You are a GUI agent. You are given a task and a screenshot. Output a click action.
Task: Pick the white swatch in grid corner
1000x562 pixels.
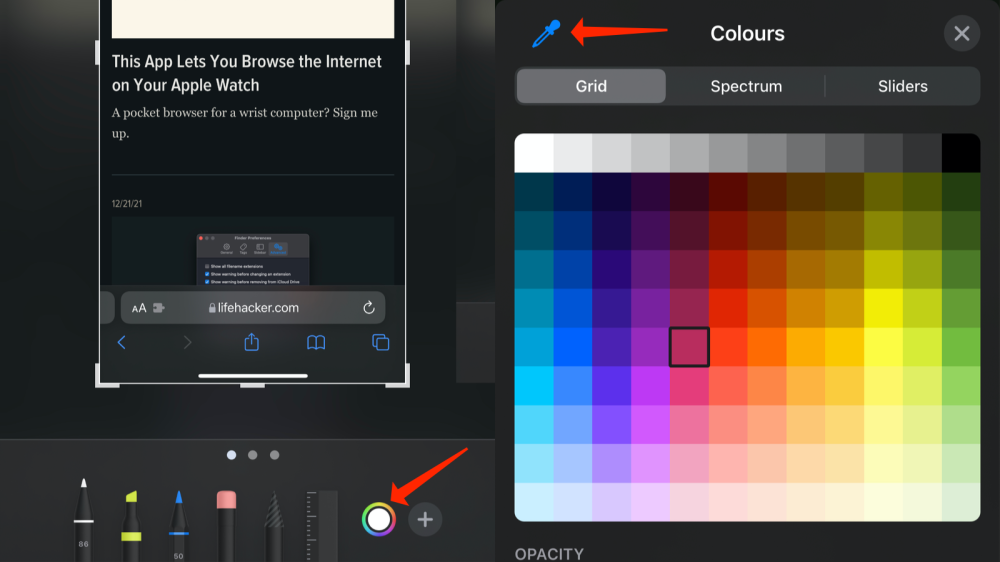pos(534,153)
